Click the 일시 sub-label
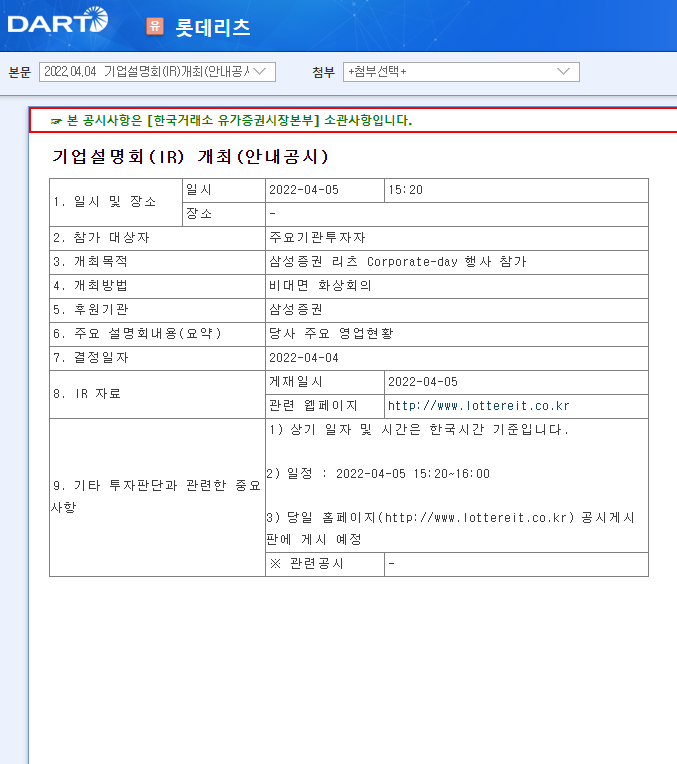Screen dimensions: 677x764 tap(199, 190)
